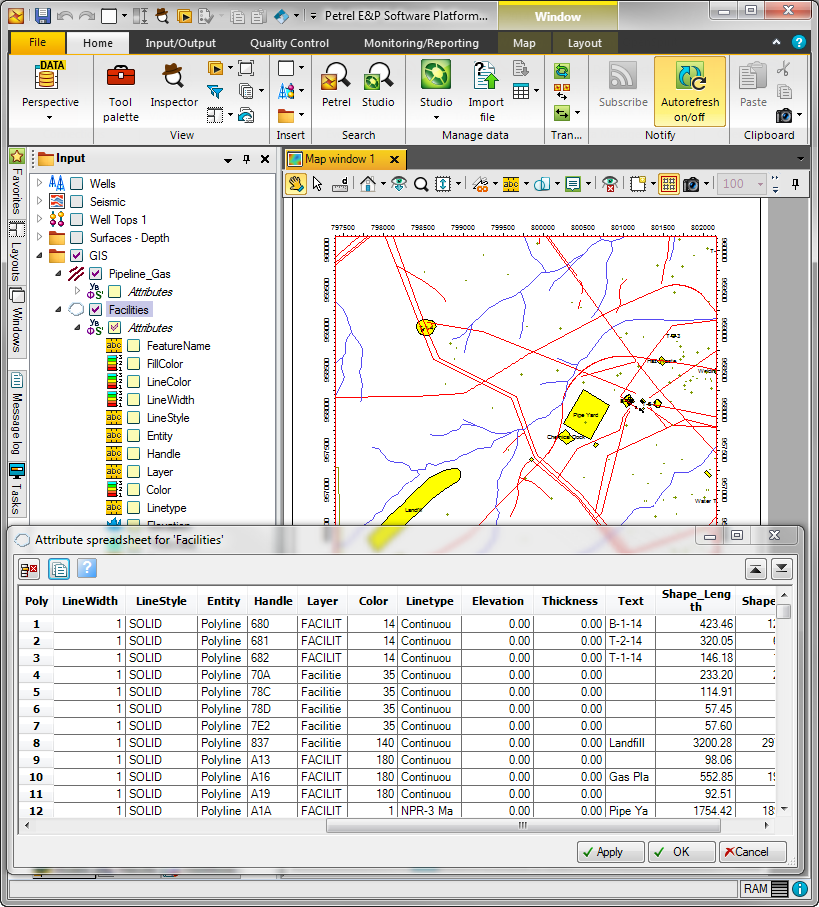Expand the Wells tree node
Viewport: 819px width, 907px height.
tap(40, 184)
